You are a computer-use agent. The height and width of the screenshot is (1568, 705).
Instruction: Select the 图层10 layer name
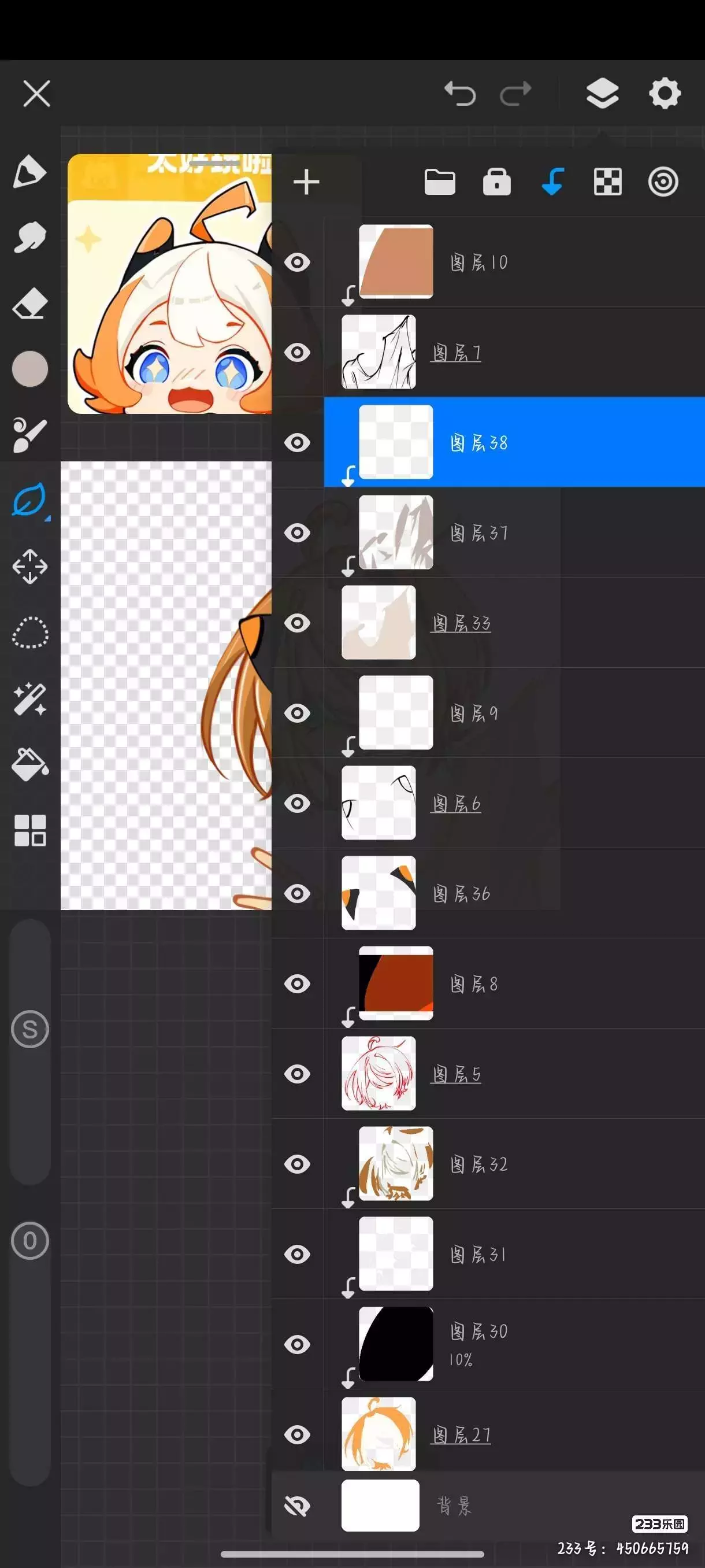tap(478, 262)
